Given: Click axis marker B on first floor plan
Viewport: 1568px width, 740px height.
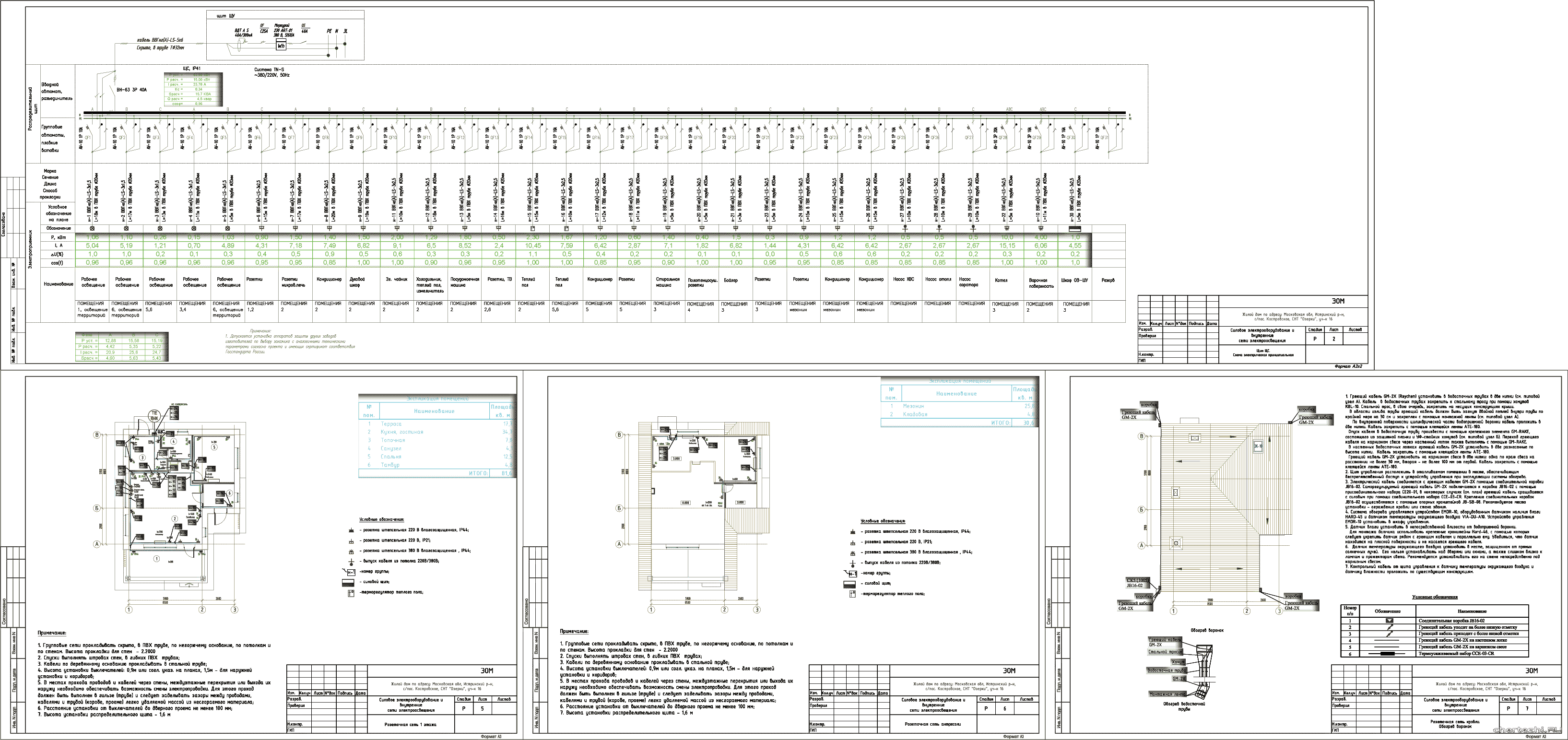Looking at the screenshot, I should [x=96, y=435].
